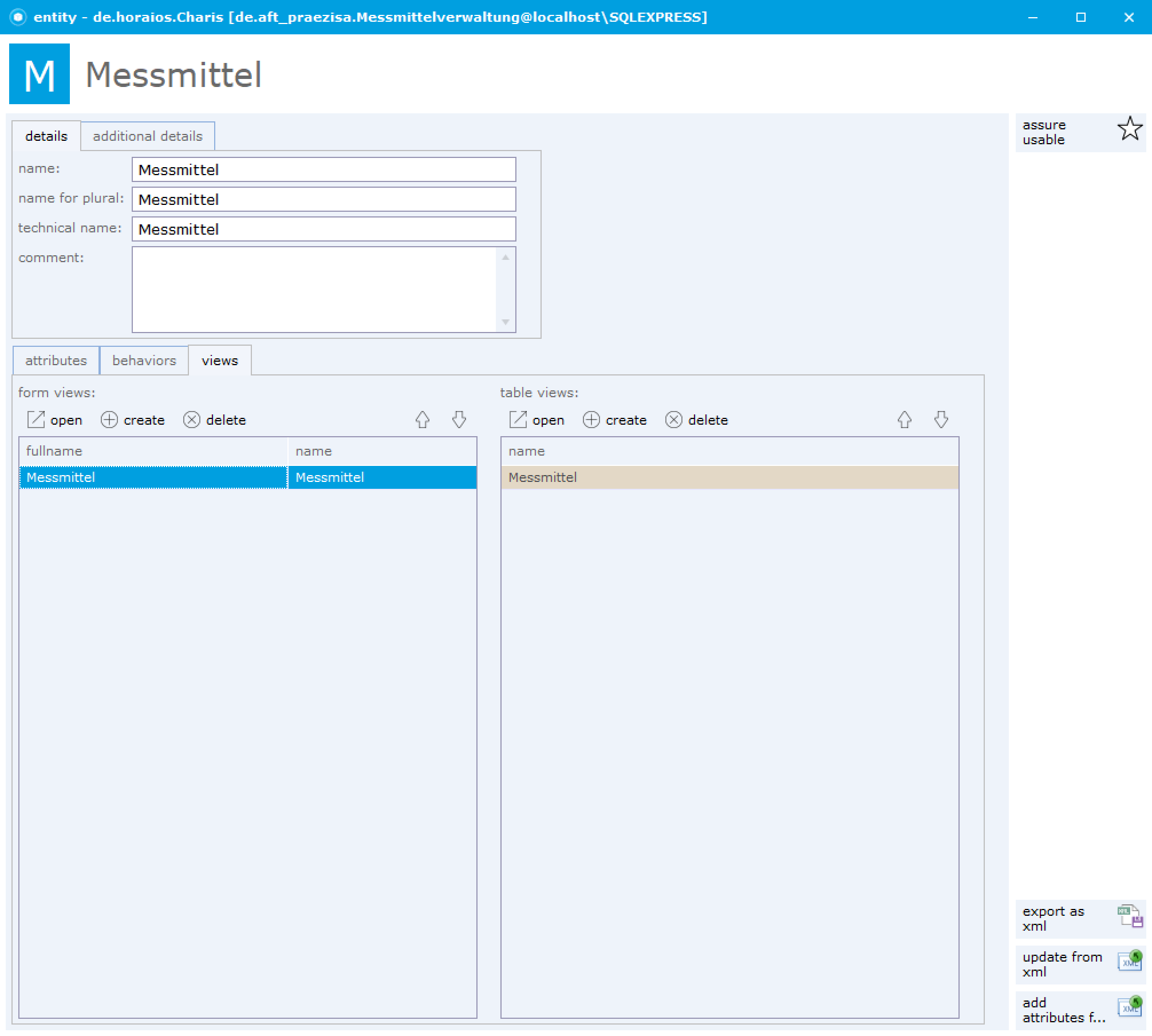Click the application icon in title bar
This screenshot has width=1152, height=1036.
[x=18, y=17]
